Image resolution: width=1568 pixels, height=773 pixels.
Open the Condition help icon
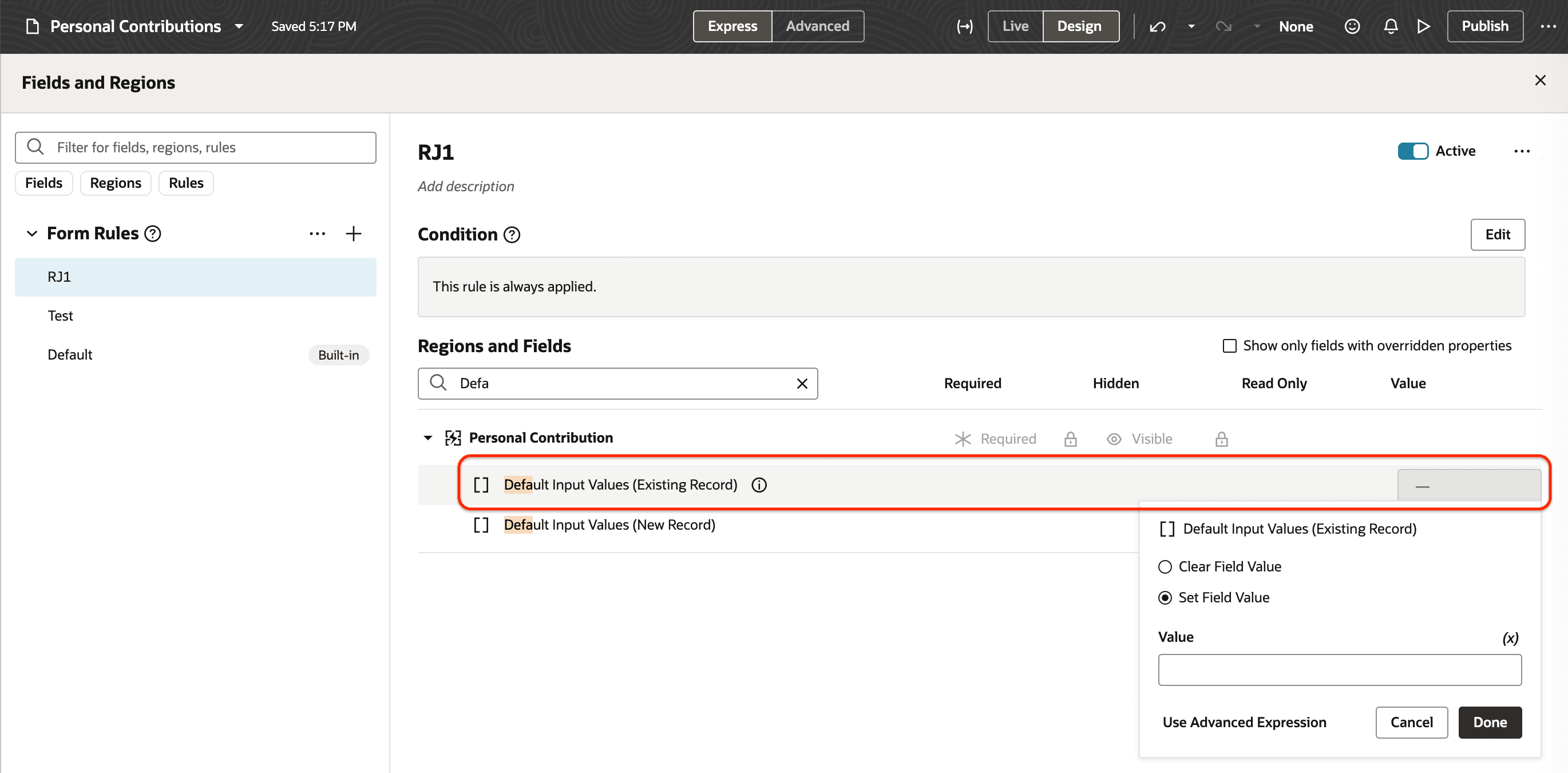coord(512,235)
